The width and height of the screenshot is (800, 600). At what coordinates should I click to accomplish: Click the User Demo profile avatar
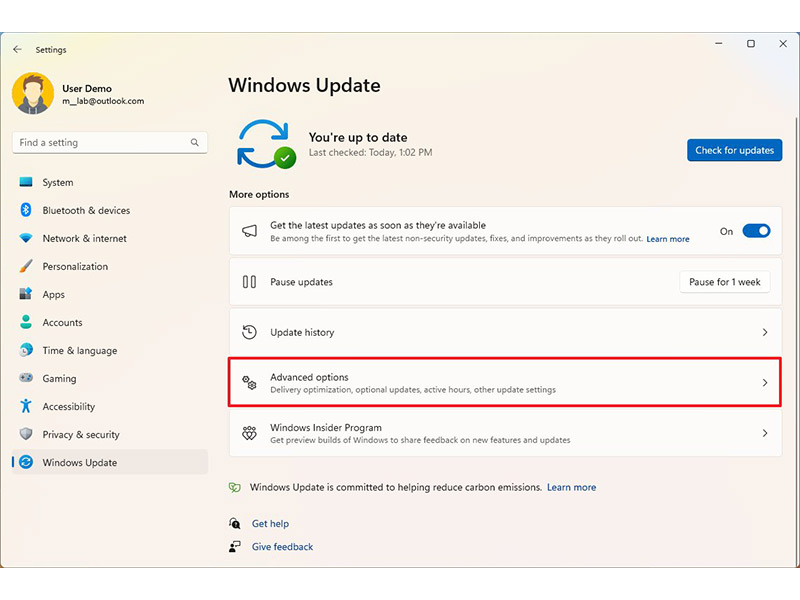coord(33,93)
